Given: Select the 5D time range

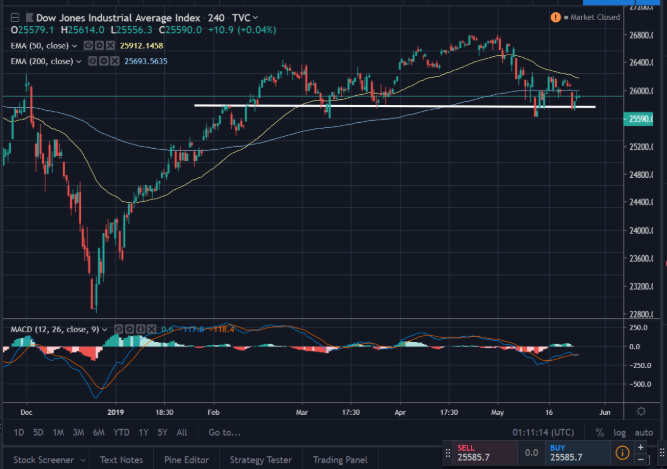Looking at the screenshot, I should point(38,432).
